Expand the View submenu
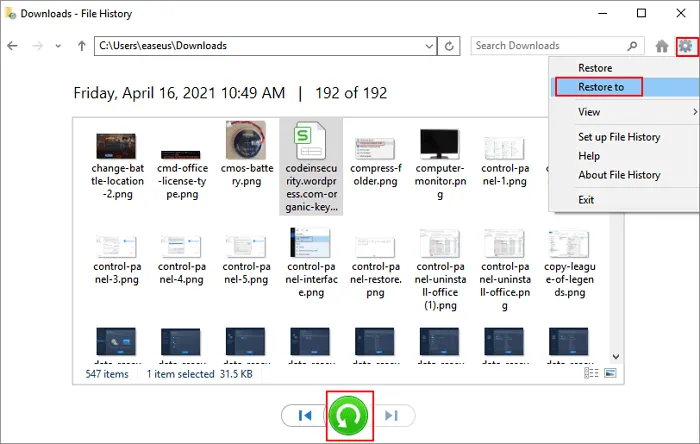The image size is (700, 444). (590, 112)
